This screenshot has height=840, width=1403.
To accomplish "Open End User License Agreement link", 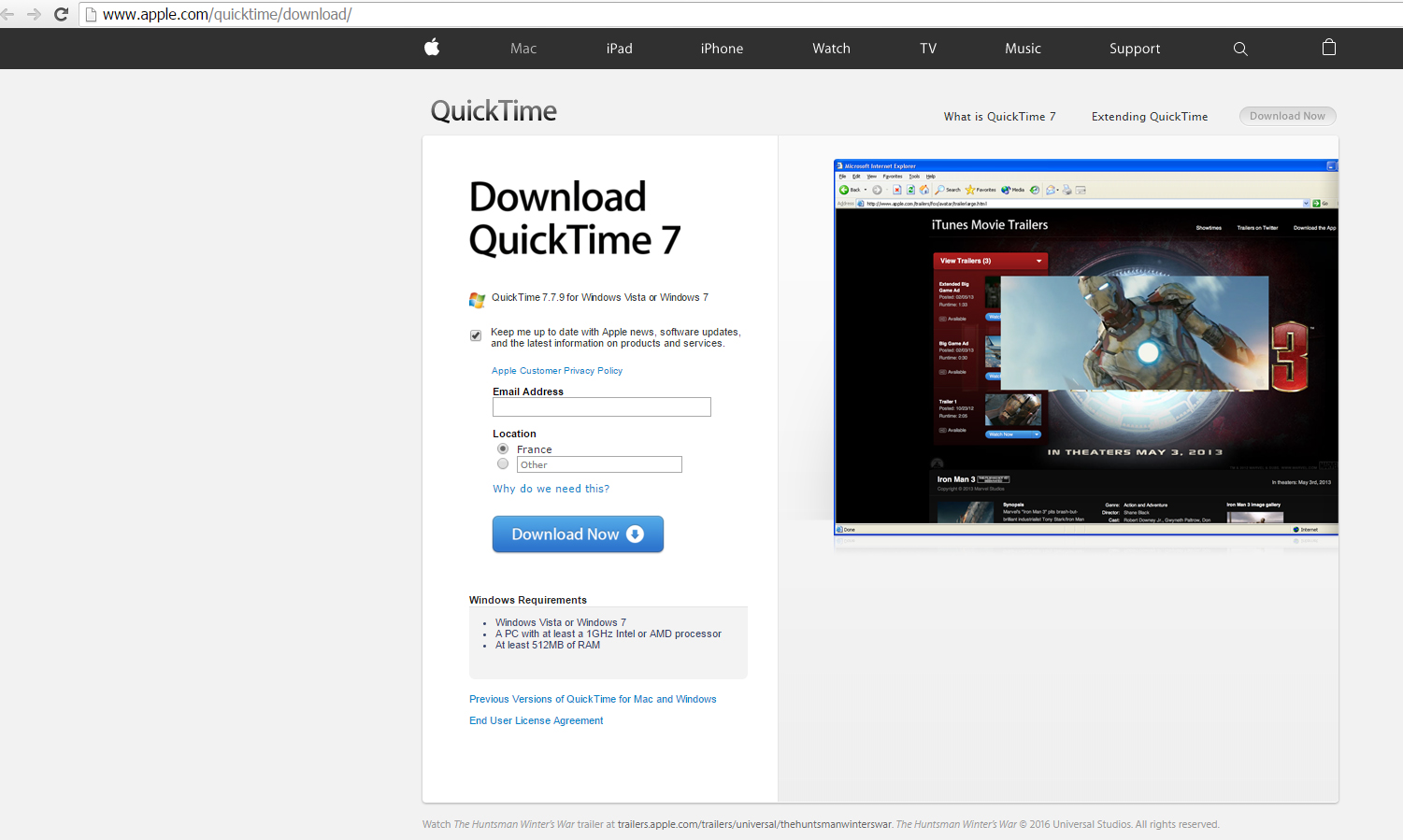I will 537,720.
